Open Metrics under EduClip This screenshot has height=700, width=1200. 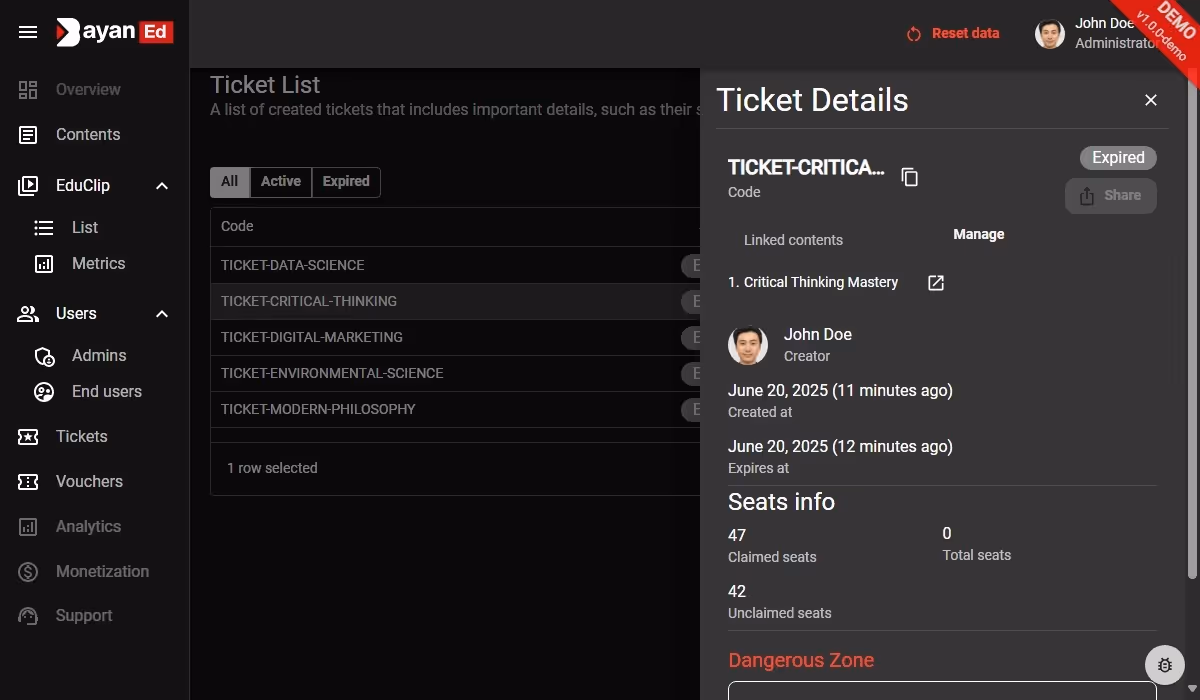(98, 263)
